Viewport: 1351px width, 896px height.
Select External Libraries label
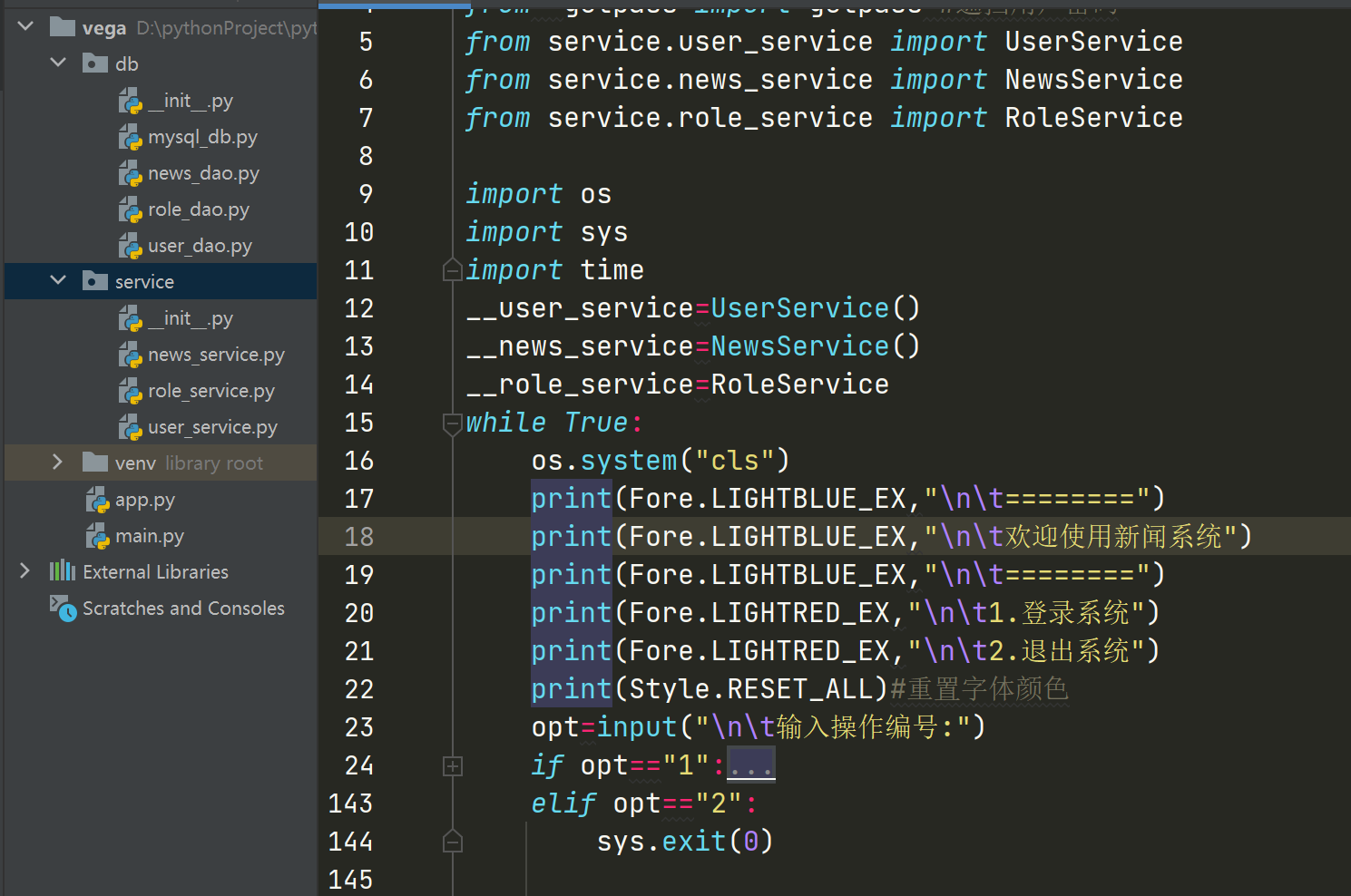click(x=156, y=571)
